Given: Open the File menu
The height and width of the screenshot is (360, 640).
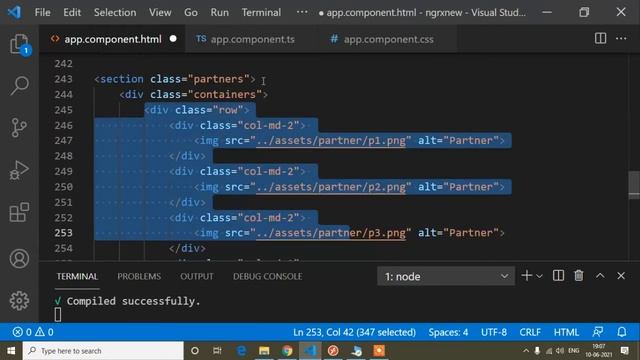Looking at the screenshot, I should point(42,12).
